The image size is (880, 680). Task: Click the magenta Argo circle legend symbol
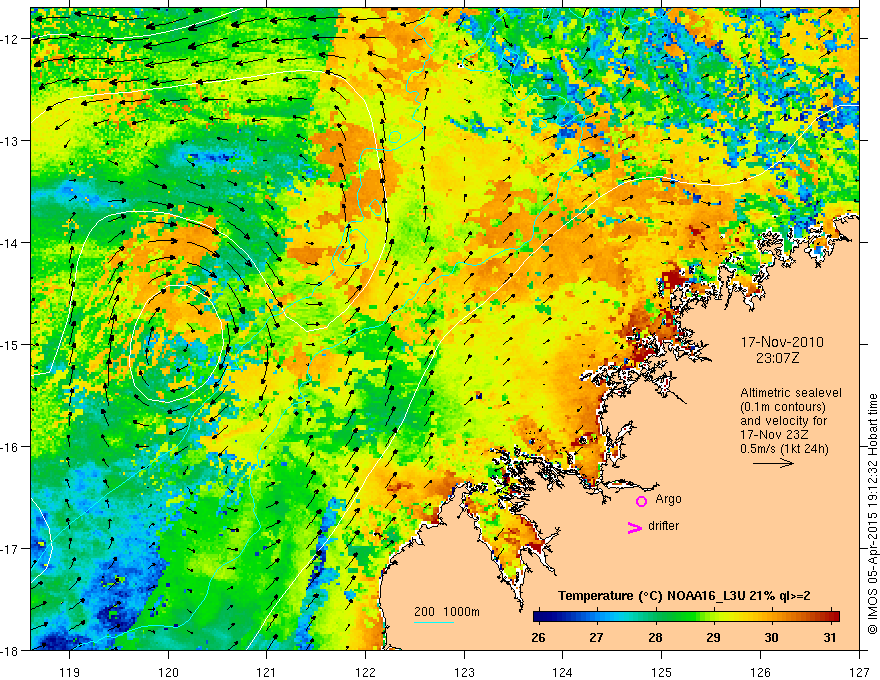[641, 501]
